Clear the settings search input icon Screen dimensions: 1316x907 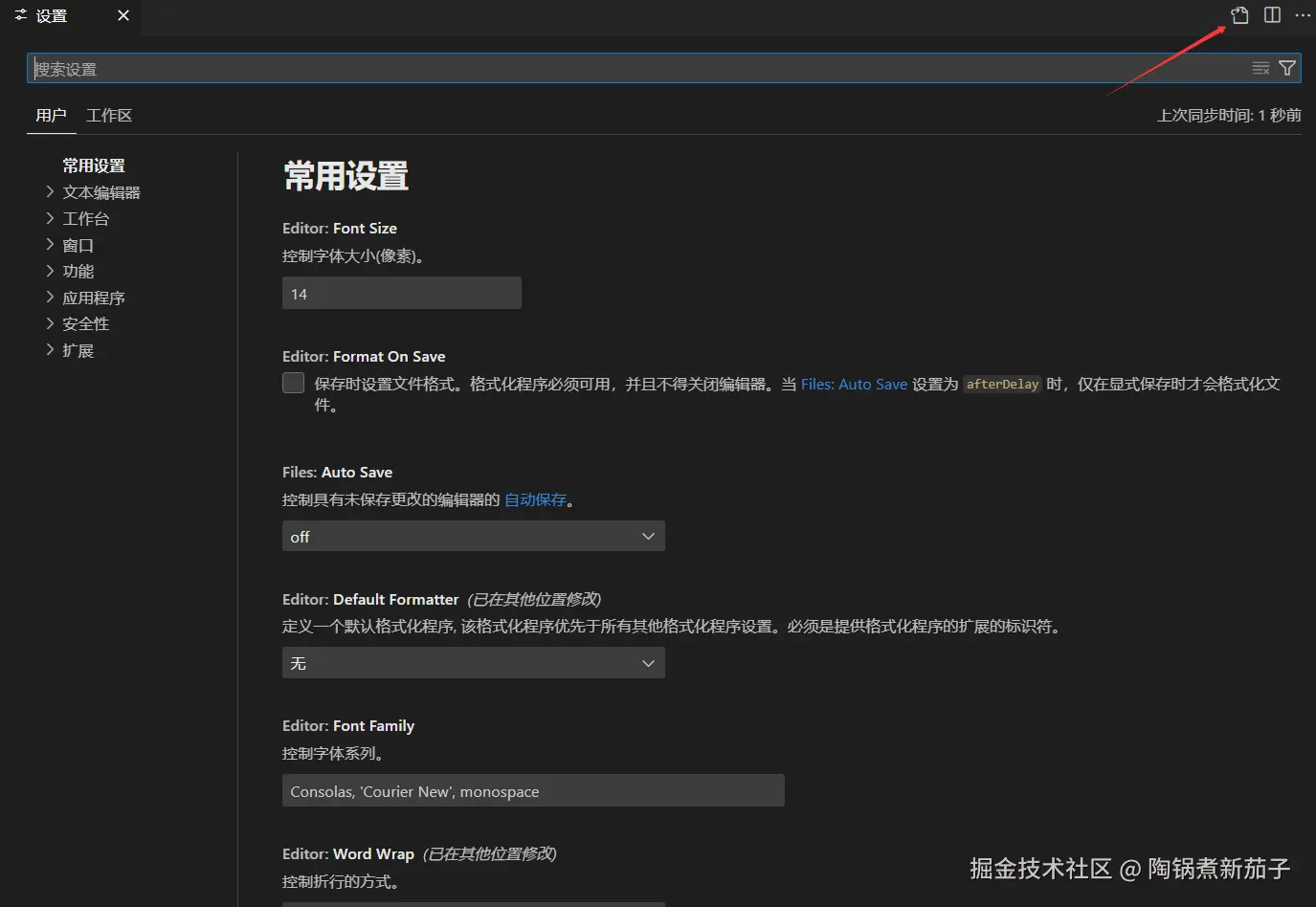(1260, 68)
